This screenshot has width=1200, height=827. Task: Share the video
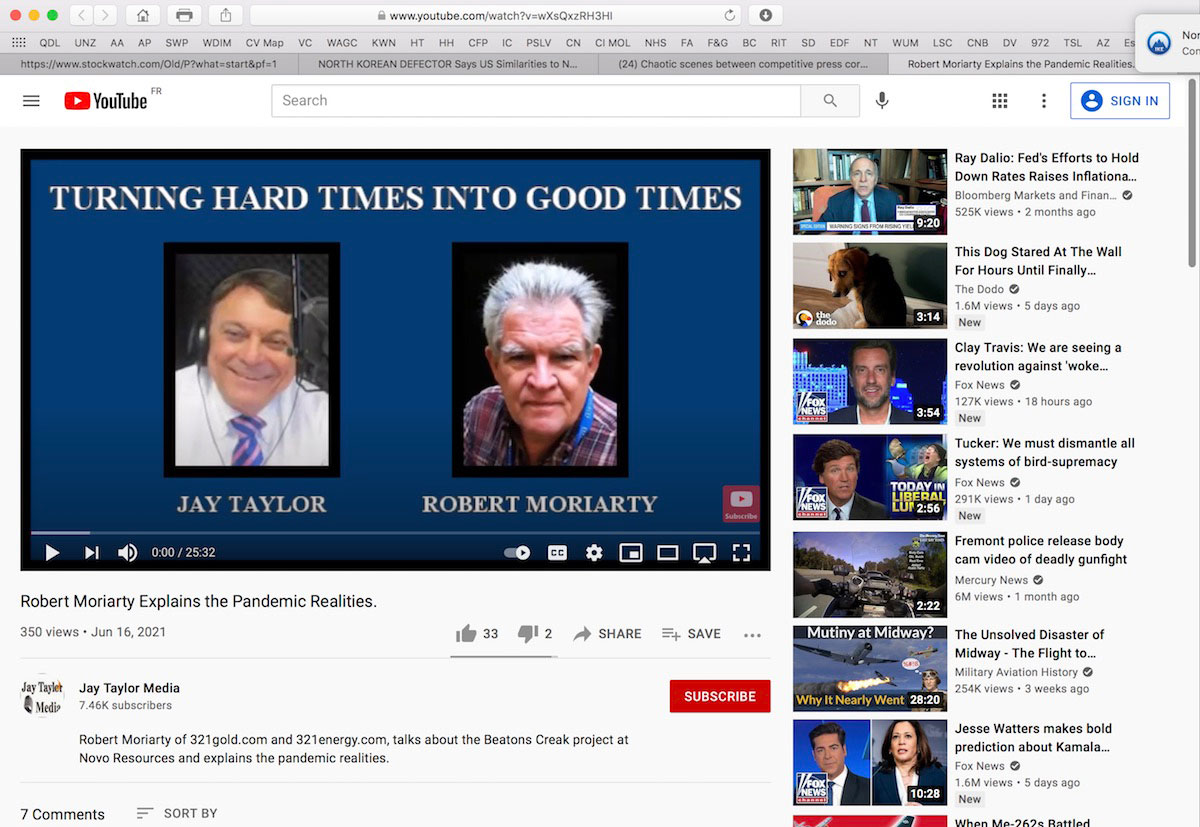(x=607, y=634)
